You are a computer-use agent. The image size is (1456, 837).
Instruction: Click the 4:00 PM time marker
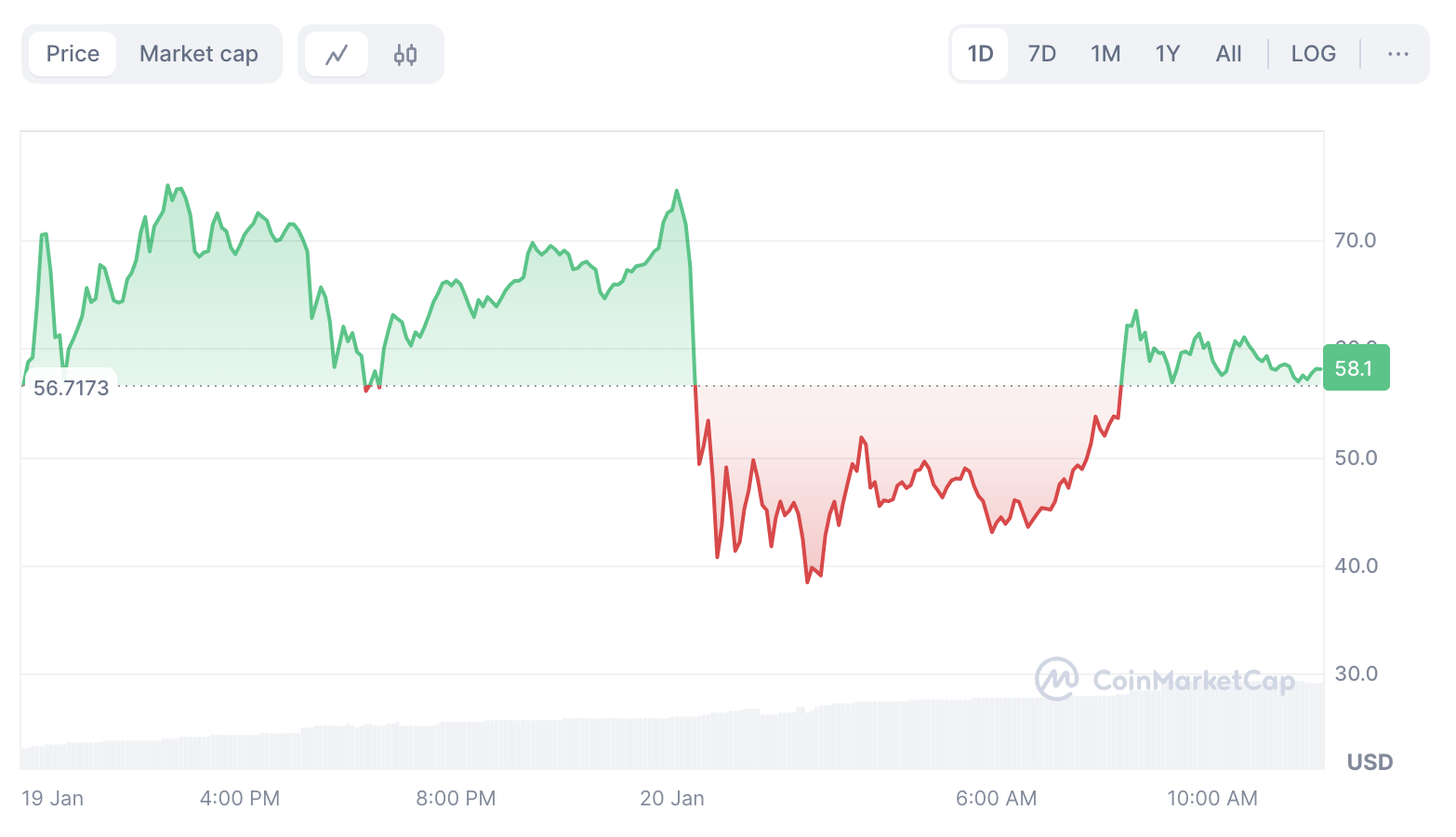point(240,798)
